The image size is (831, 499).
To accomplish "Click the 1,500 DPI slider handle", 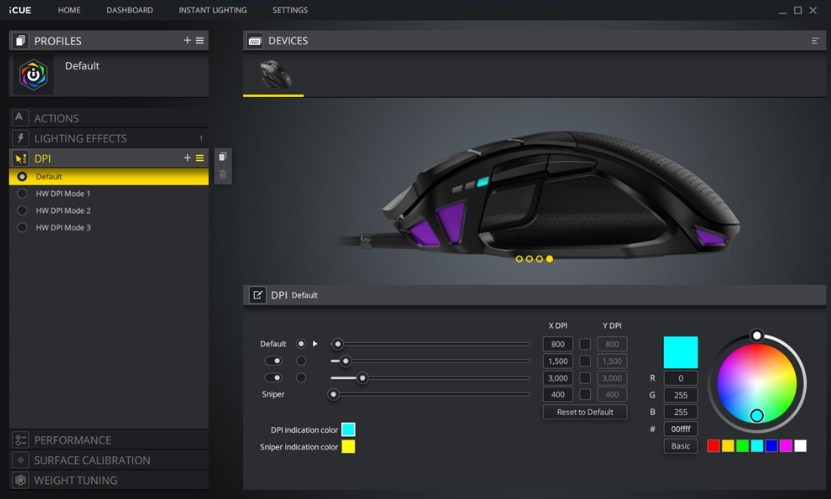I will click(x=346, y=361).
